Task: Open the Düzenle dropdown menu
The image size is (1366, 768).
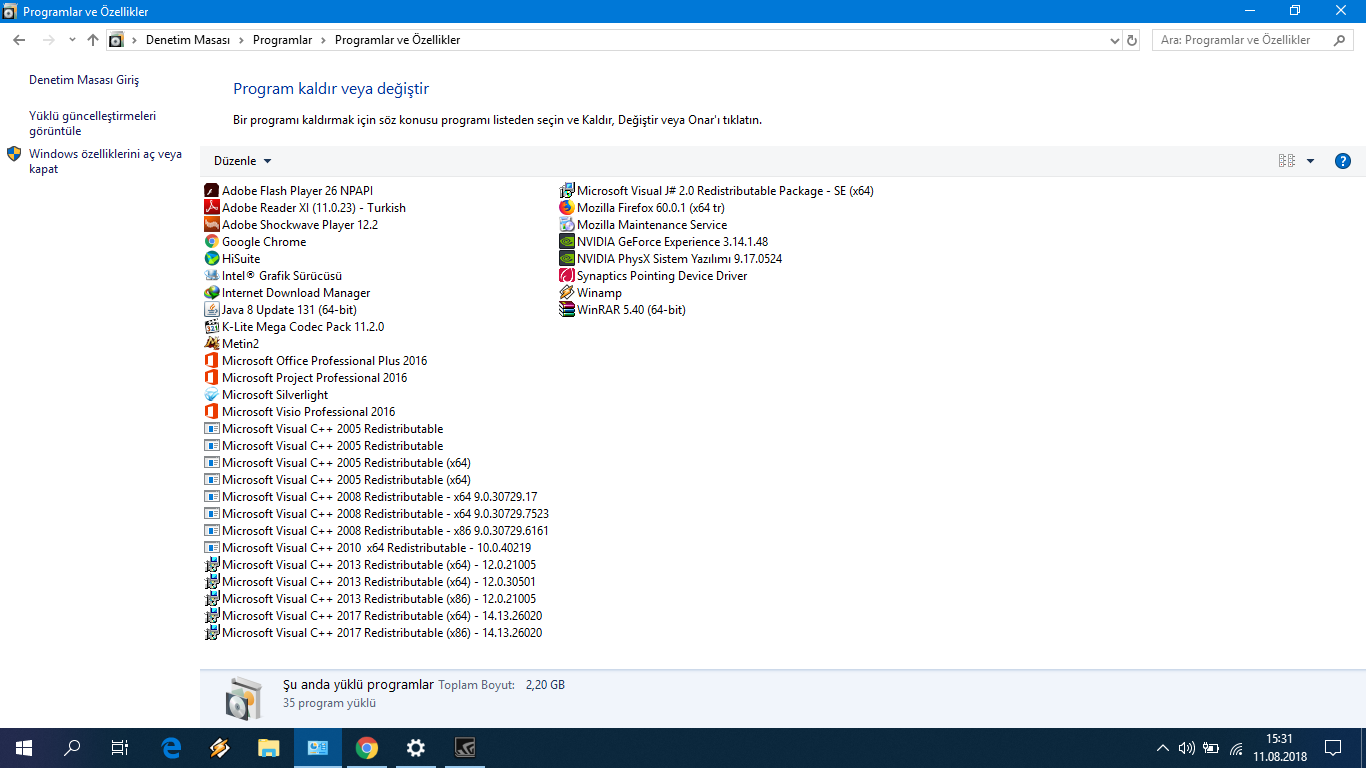Action: point(242,161)
